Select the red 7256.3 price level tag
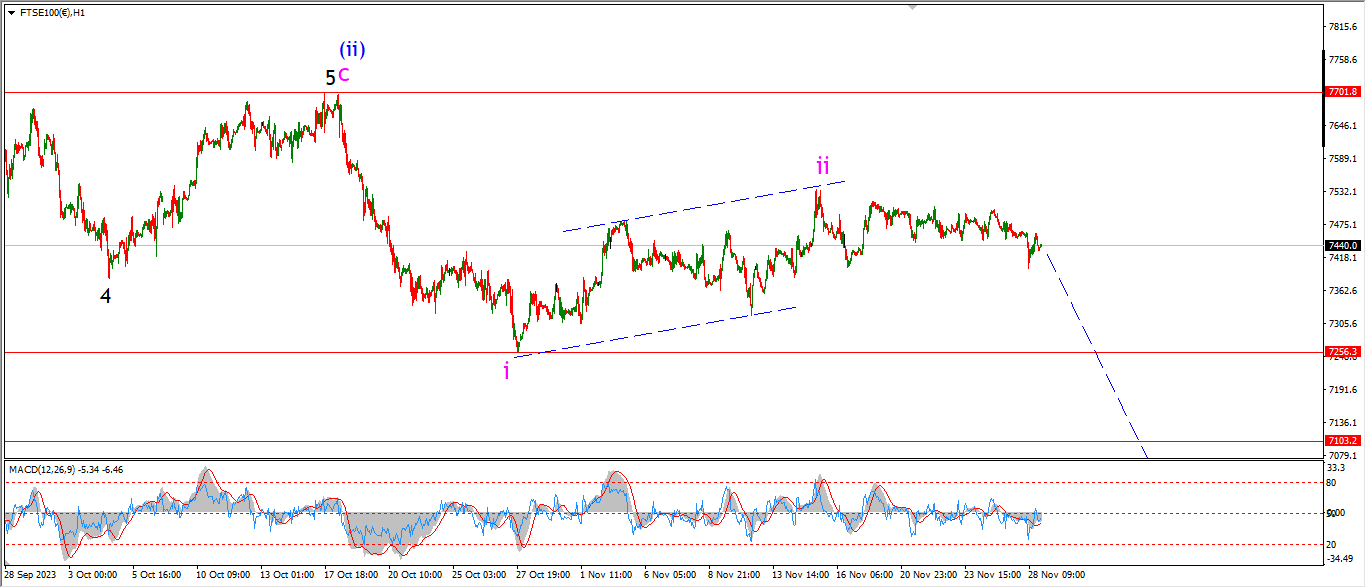This screenshot has height=588, width=1366. tap(1342, 352)
